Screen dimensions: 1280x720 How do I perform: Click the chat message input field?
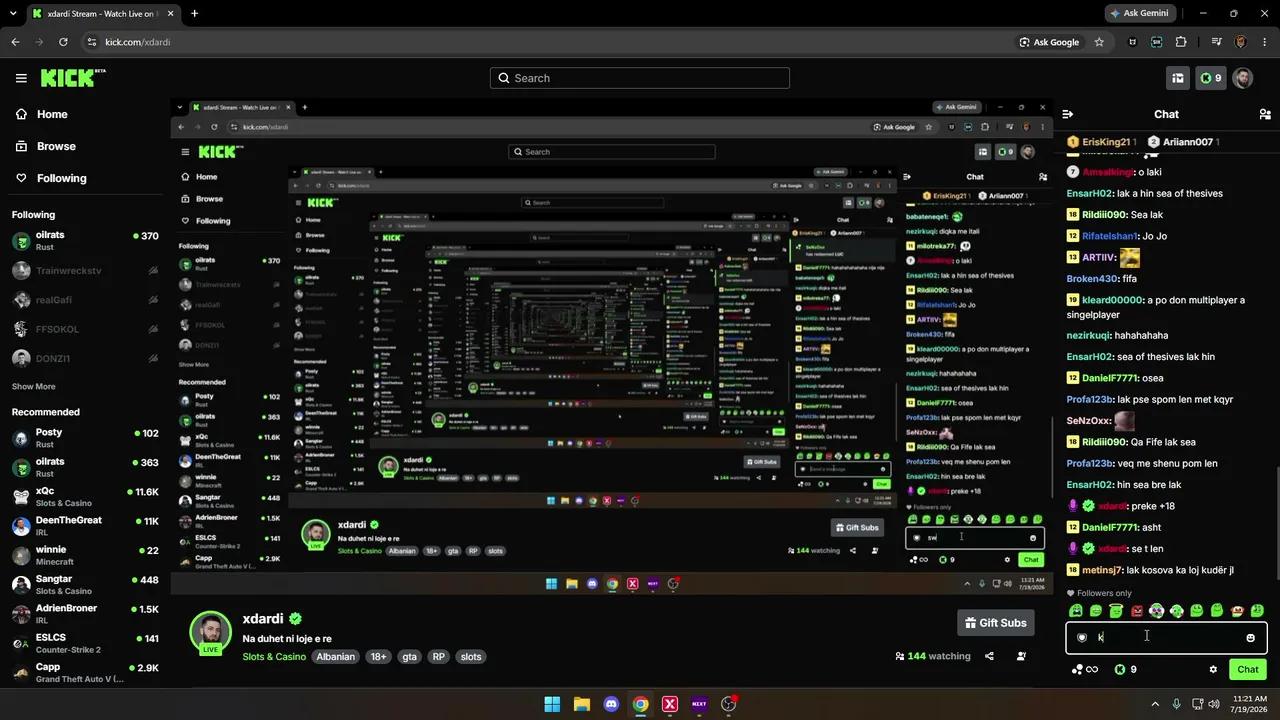tap(1166, 637)
